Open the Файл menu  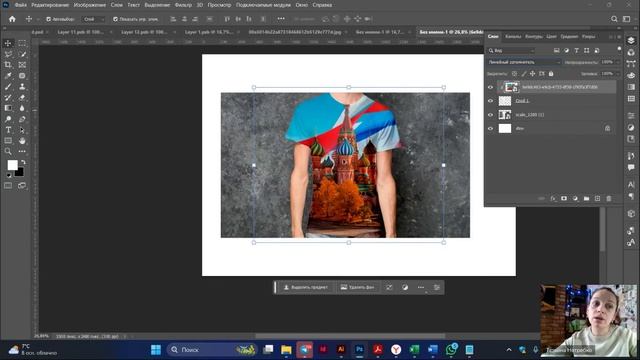[20, 5]
